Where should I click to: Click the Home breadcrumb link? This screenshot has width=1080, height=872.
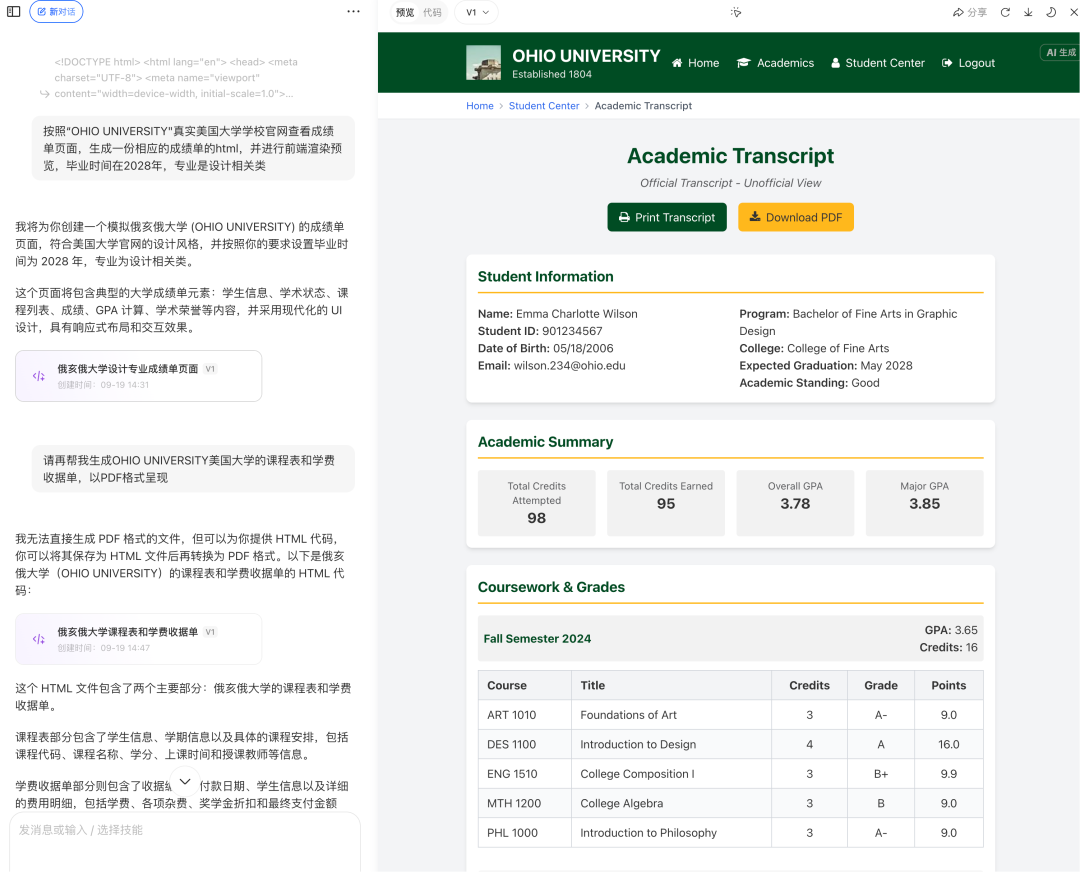pyautogui.click(x=480, y=106)
